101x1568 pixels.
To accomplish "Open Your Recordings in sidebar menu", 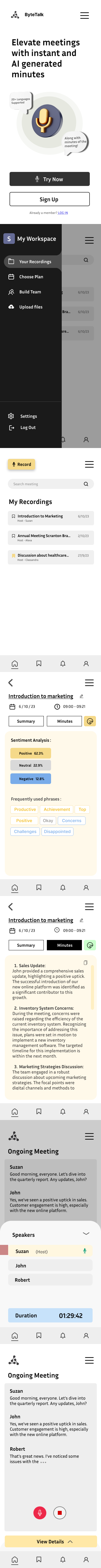I will coord(31,261).
